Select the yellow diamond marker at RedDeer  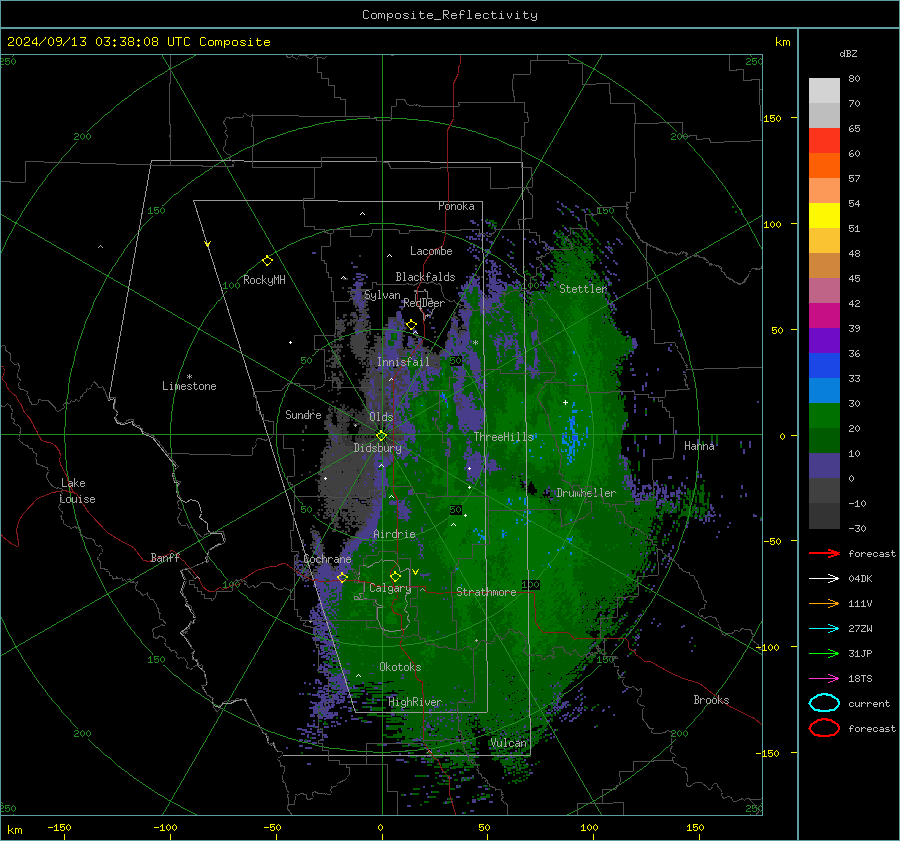[411, 325]
